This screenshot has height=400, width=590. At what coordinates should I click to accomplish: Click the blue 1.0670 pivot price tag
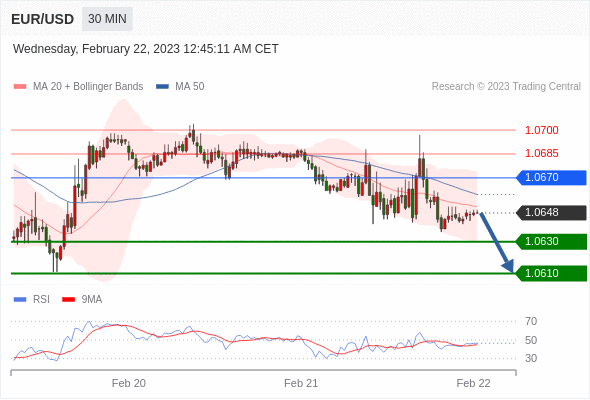tap(551, 177)
